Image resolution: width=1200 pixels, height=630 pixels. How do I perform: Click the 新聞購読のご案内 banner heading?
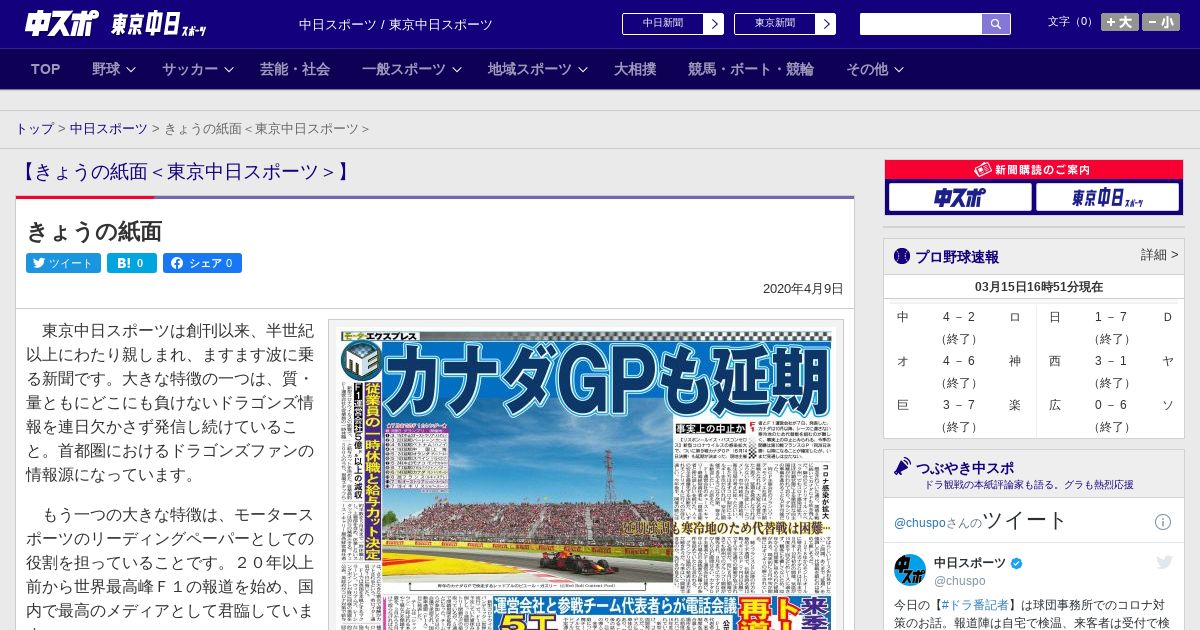1034,170
